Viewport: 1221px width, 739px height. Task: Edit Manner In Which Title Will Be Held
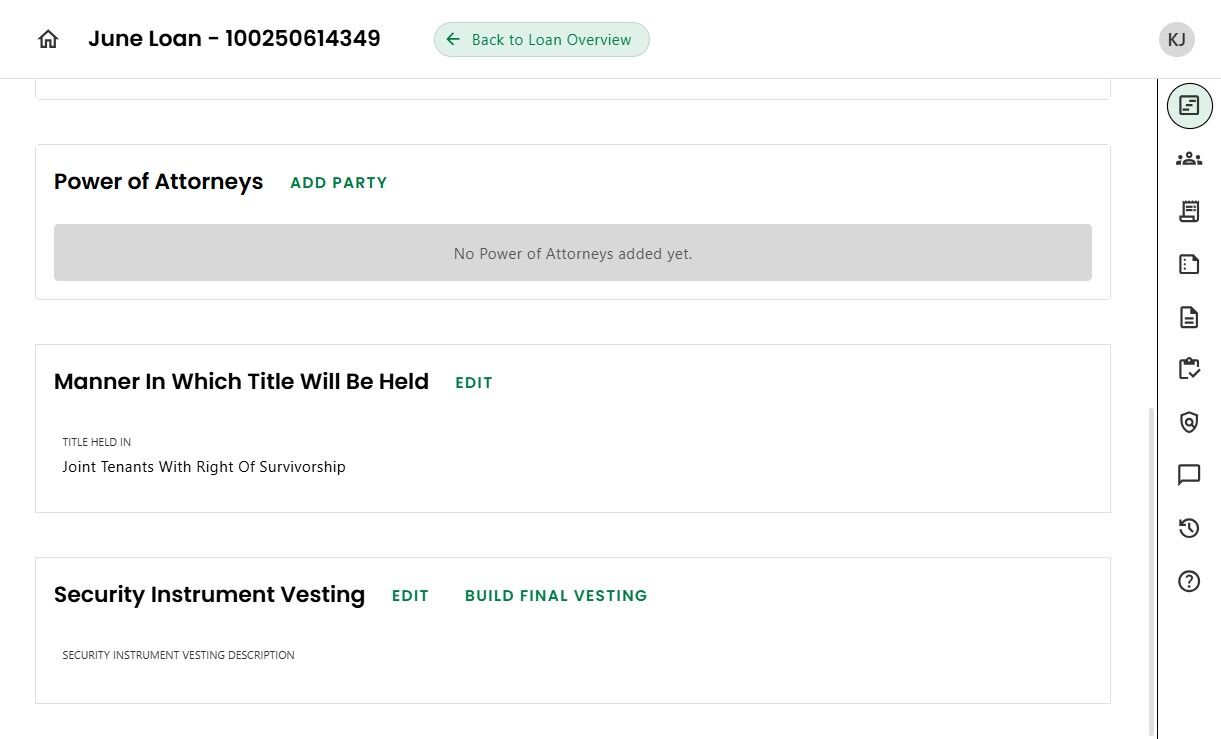[474, 383]
